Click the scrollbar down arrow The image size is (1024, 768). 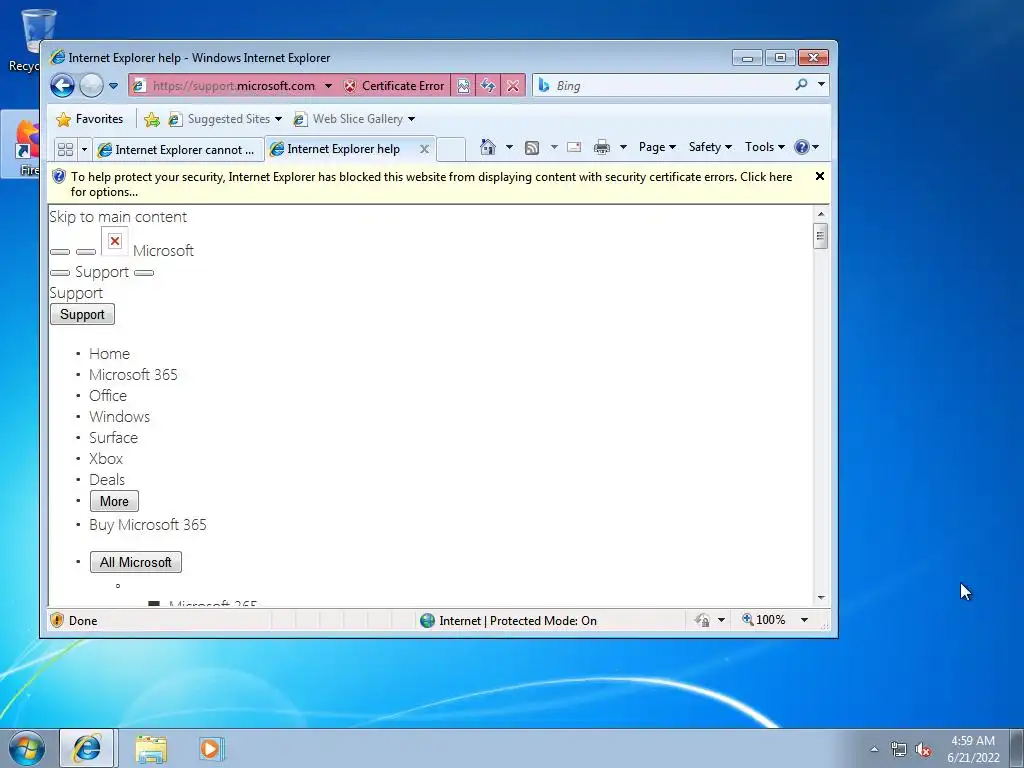pyautogui.click(x=821, y=598)
